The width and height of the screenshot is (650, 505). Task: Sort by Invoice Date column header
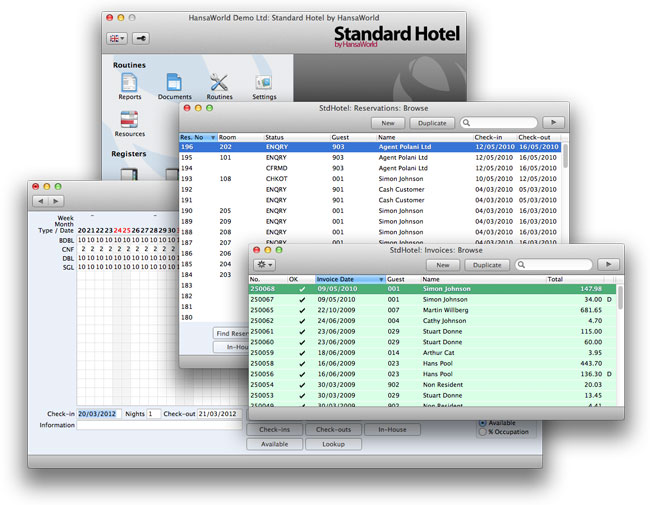click(350, 279)
